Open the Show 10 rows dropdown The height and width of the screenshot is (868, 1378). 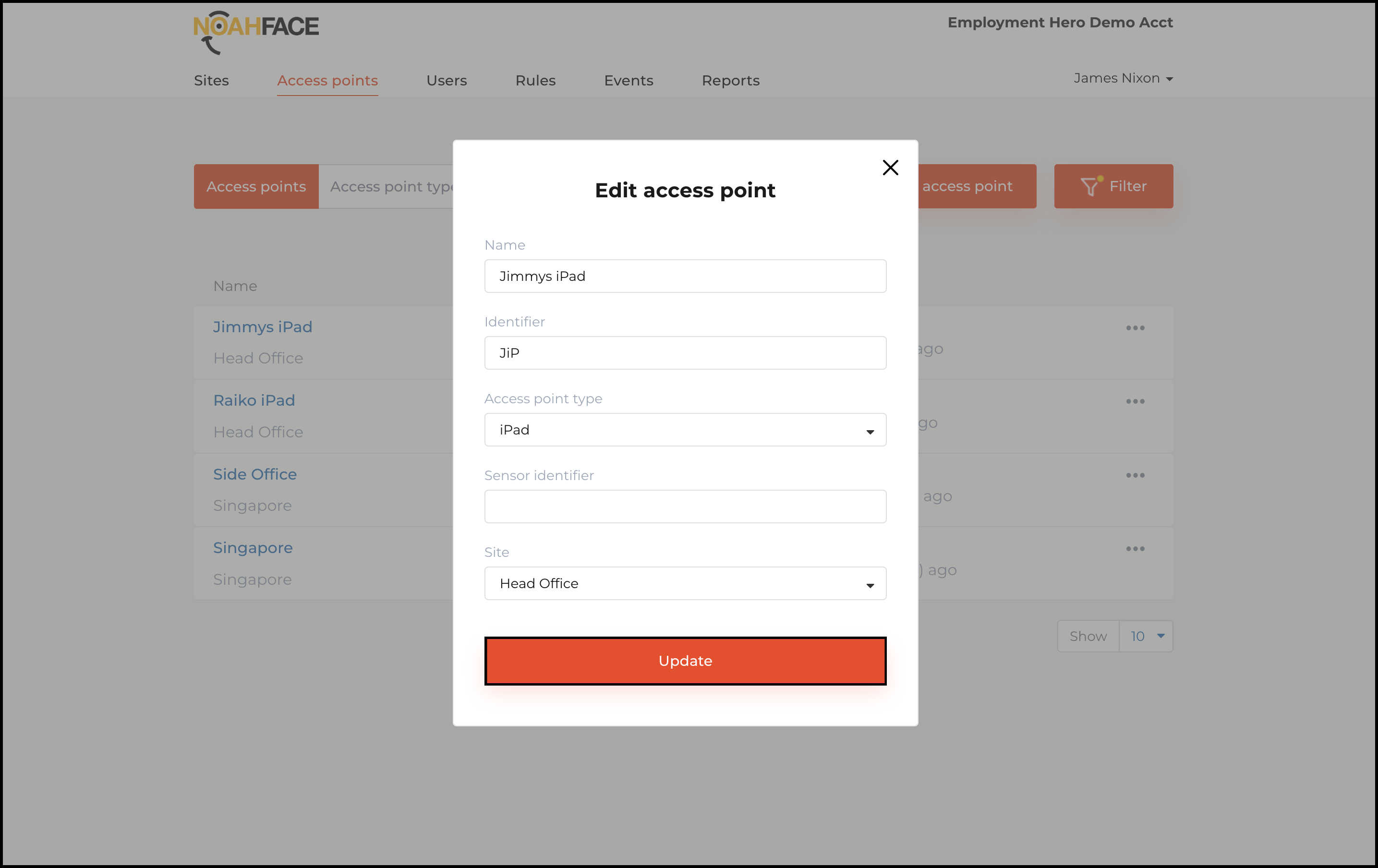coord(1146,636)
